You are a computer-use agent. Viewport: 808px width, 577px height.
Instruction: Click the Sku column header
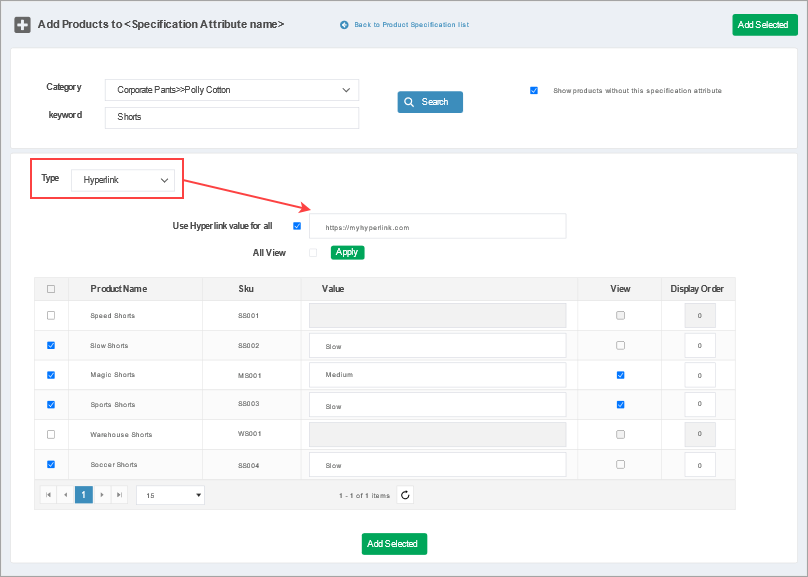click(246, 289)
